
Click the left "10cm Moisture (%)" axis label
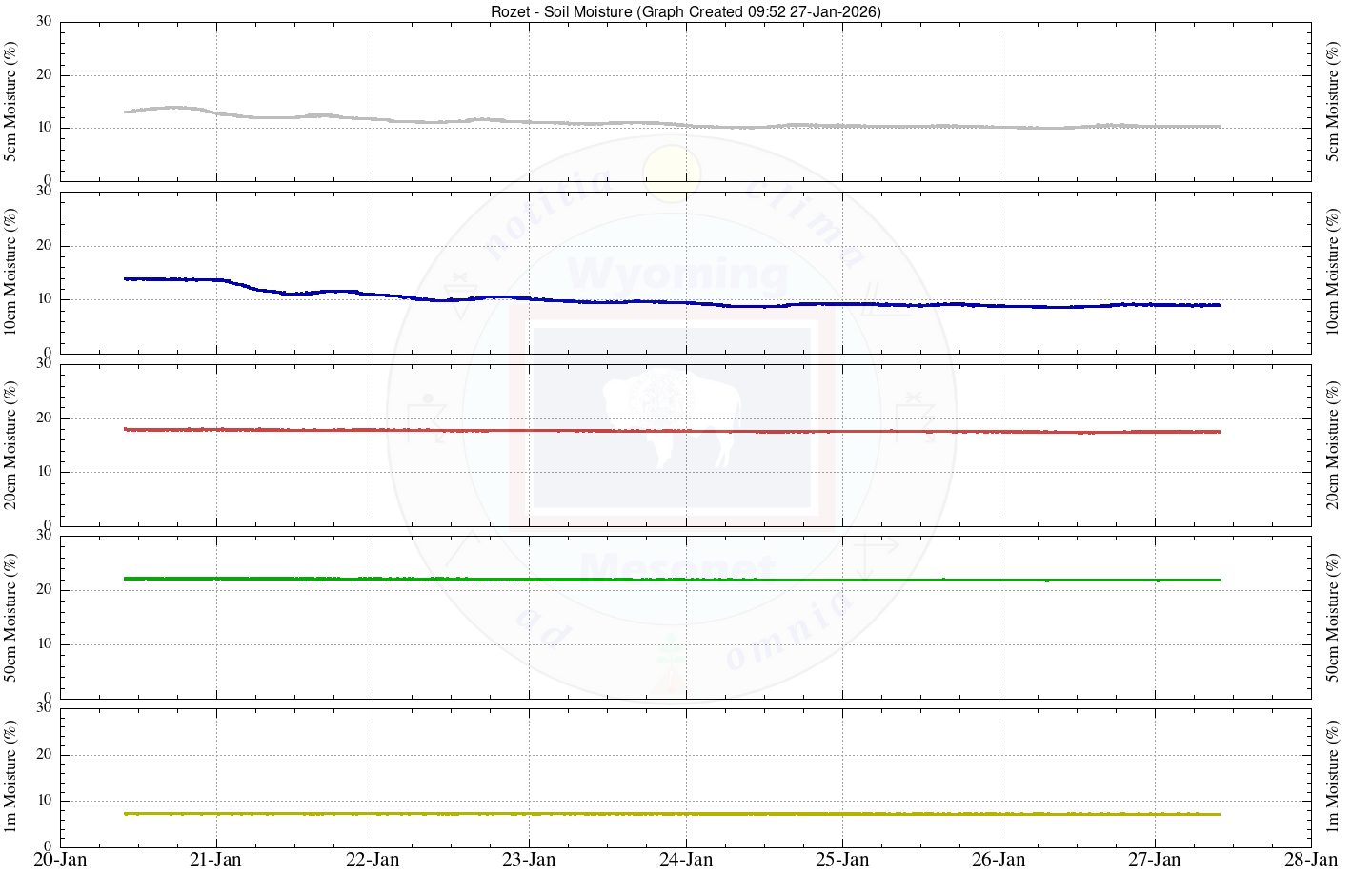[10, 273]
